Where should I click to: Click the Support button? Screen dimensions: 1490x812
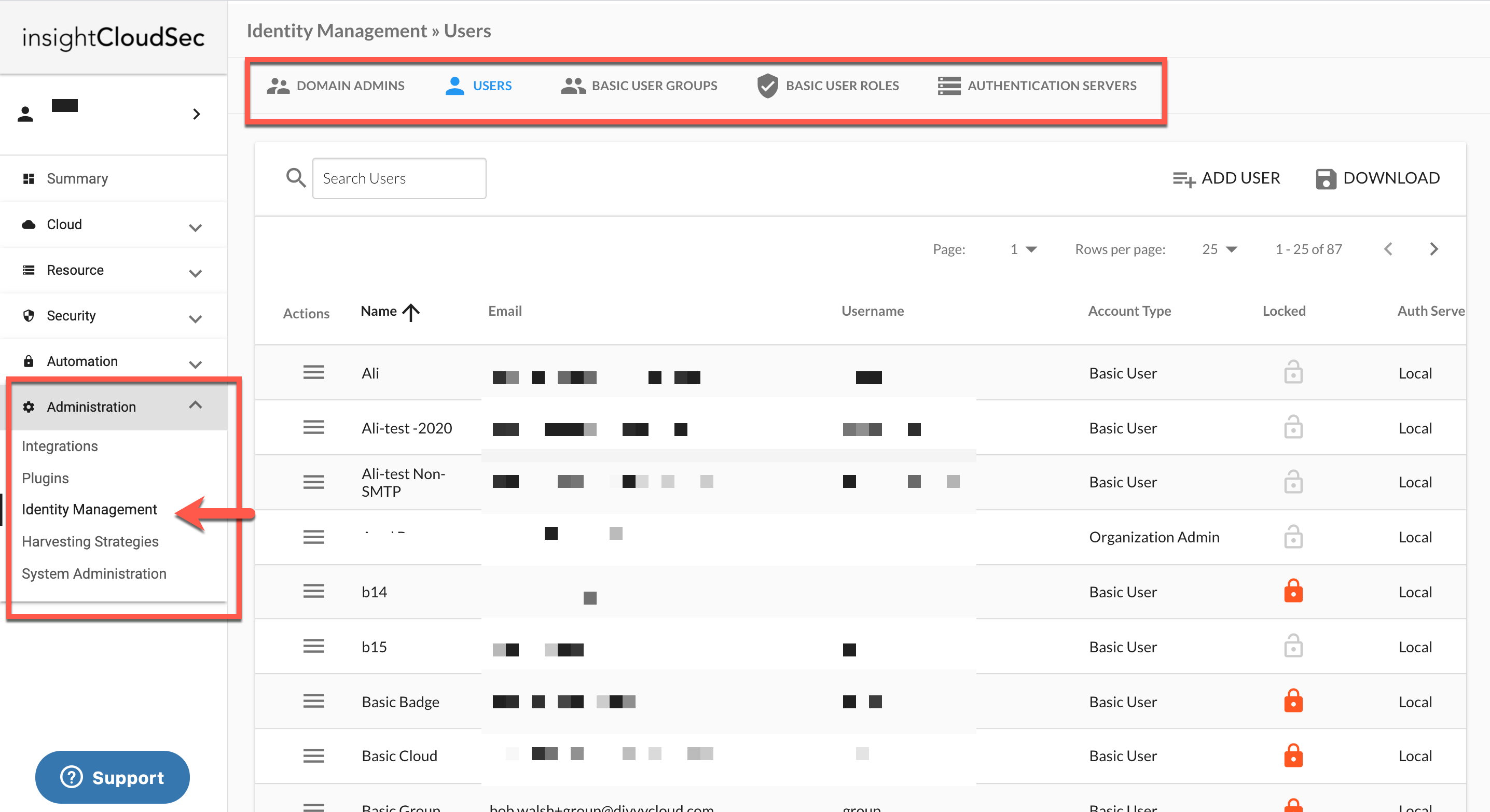[x=112, y=777]
